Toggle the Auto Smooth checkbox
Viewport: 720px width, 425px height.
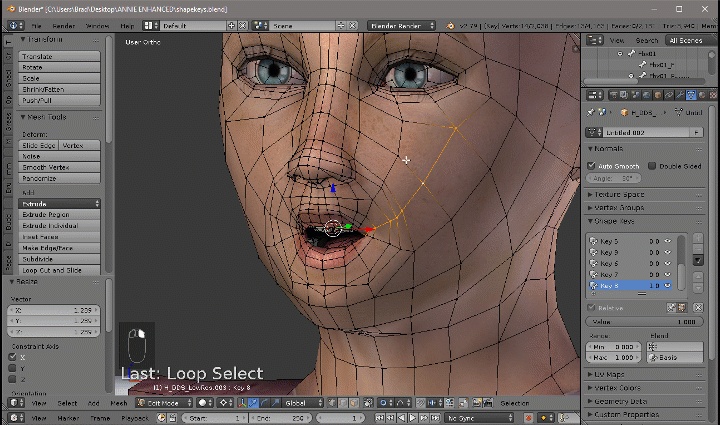click(592, 166)
